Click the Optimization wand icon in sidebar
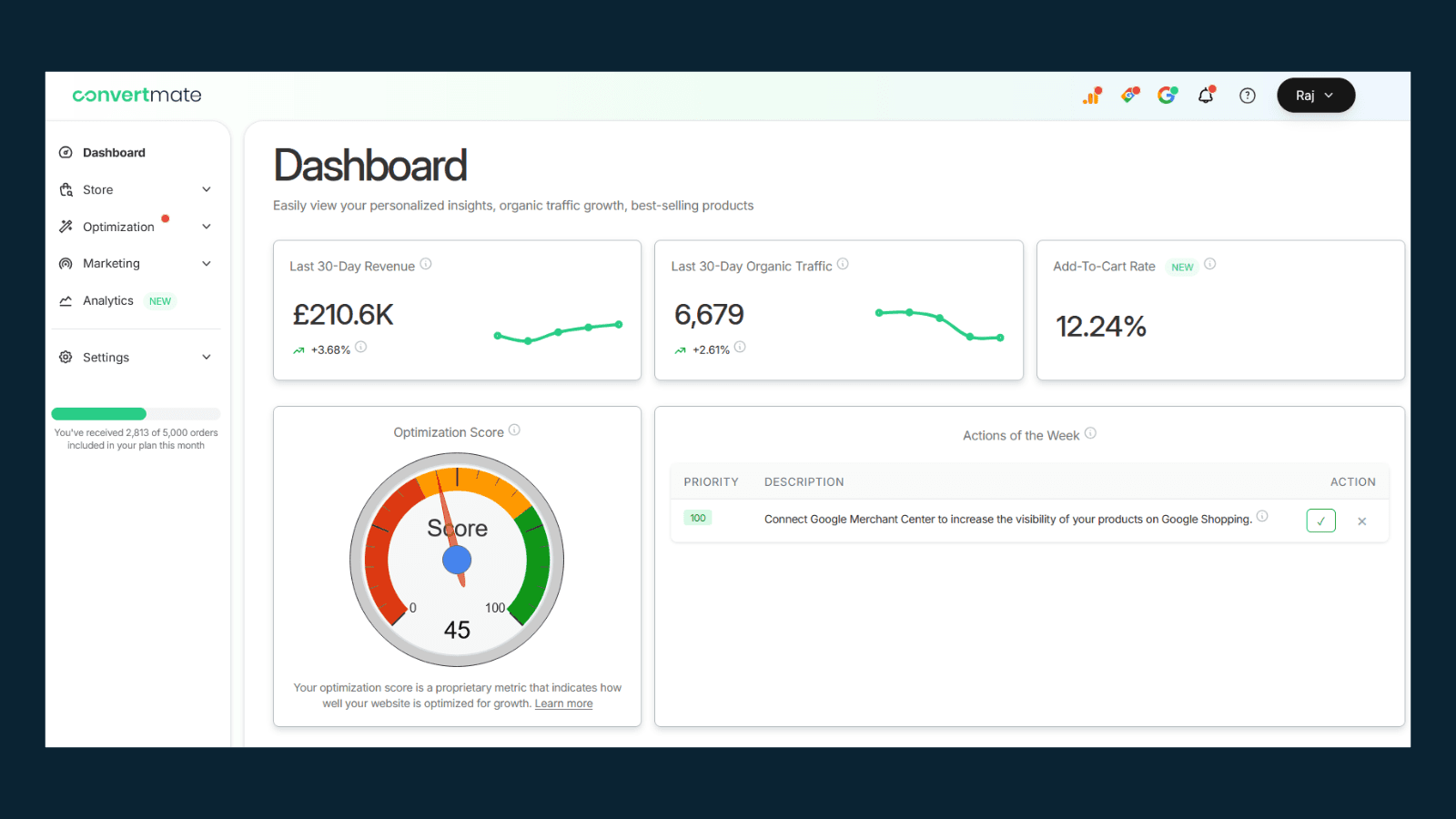Image resolution: width=1456 pixels, height=819 pixels. pos(66,226)
